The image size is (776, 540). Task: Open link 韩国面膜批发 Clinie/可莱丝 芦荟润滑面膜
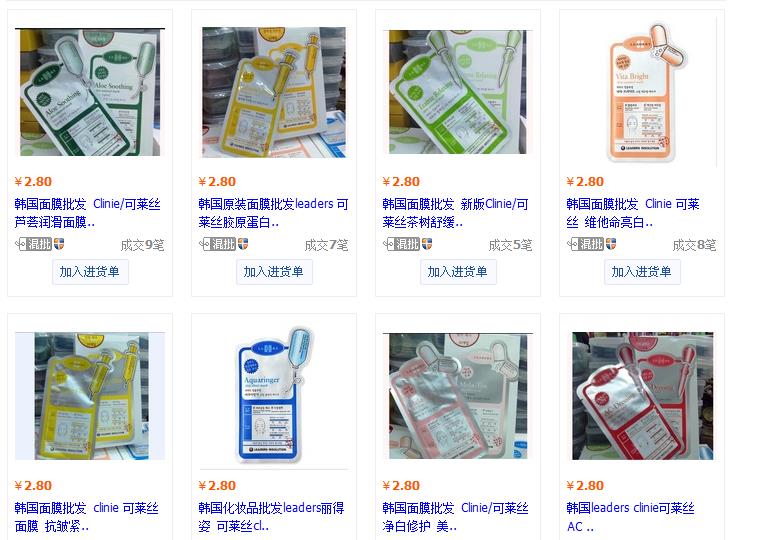88,213
